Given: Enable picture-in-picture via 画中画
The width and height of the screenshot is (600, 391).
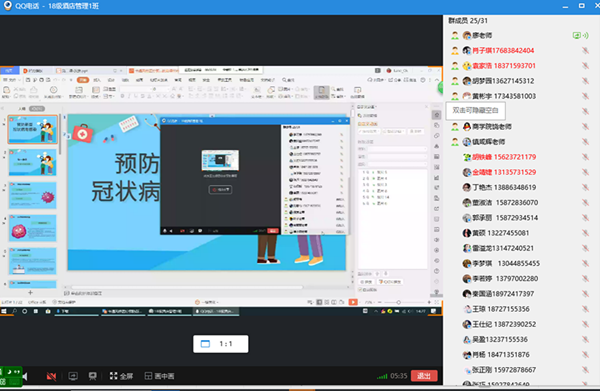Looking at the screenshot, I should click(x=160, y=376).
